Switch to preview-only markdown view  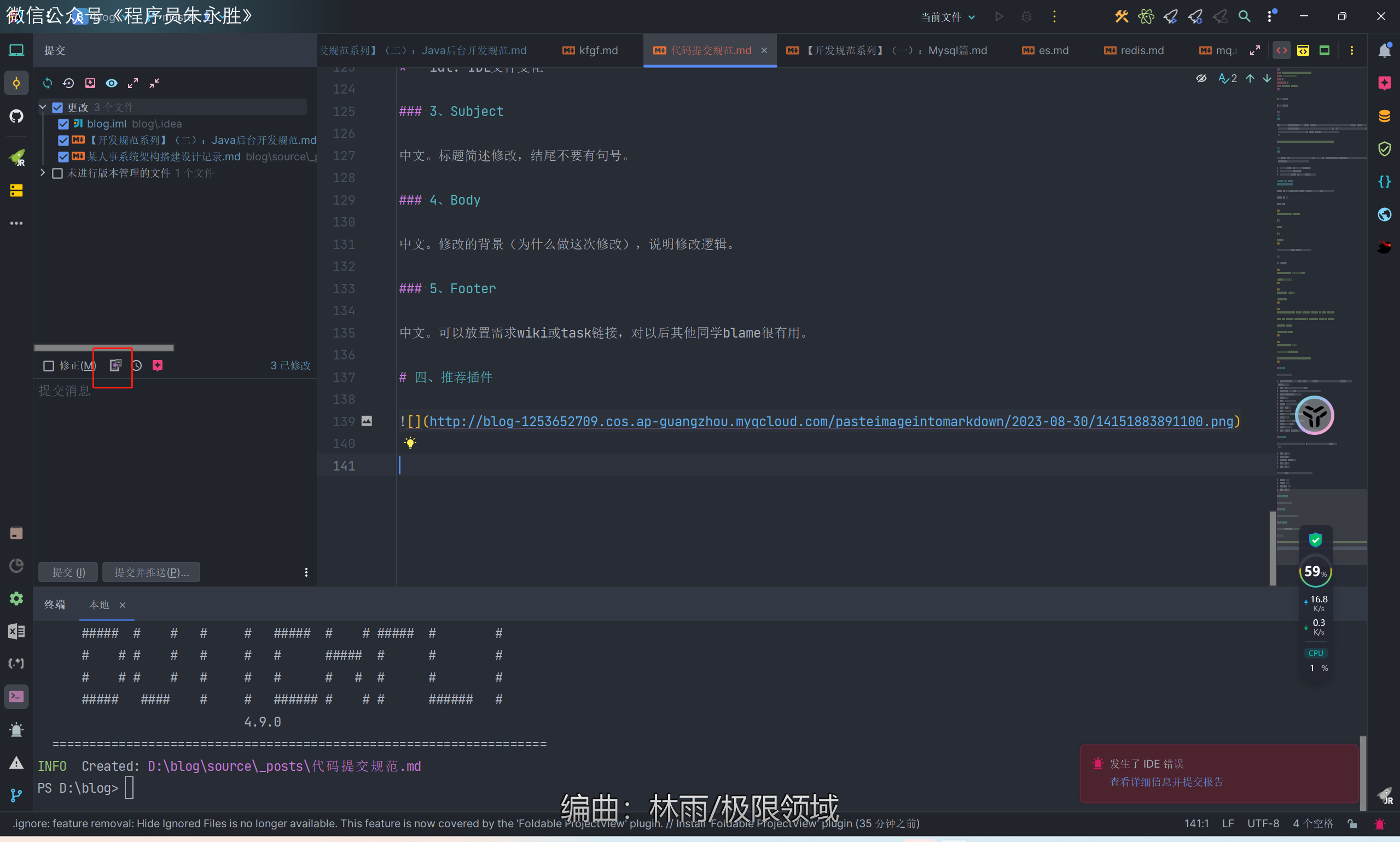tap(1325, 50)
